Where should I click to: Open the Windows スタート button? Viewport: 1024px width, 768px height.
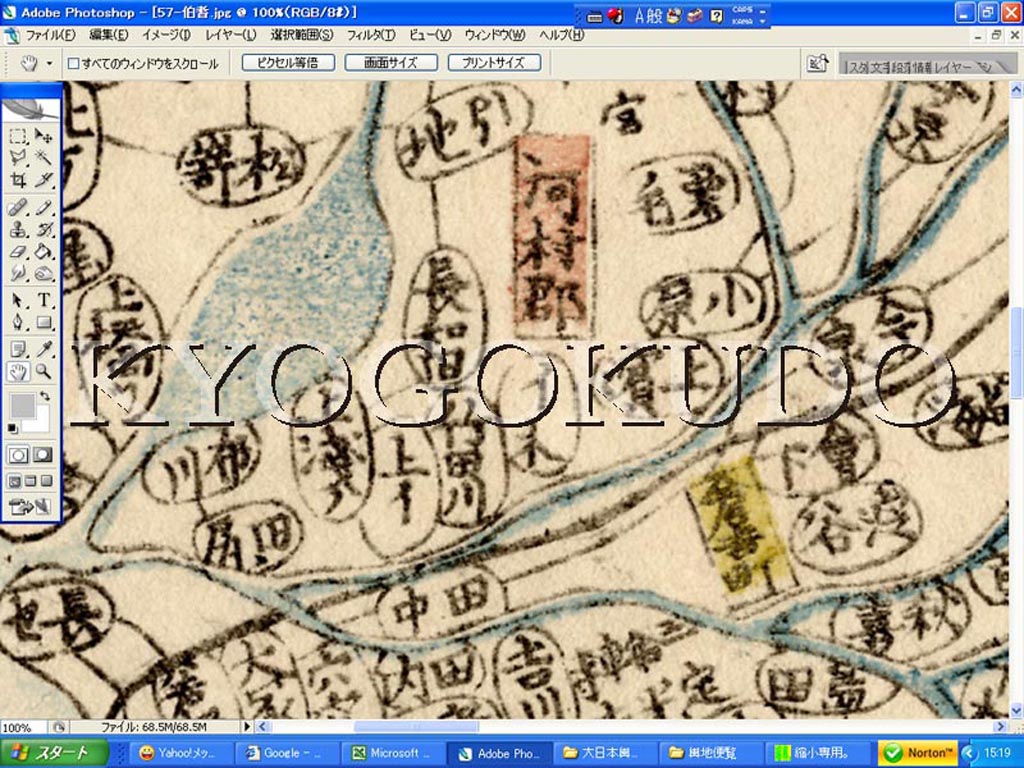(x=54, y=752)
